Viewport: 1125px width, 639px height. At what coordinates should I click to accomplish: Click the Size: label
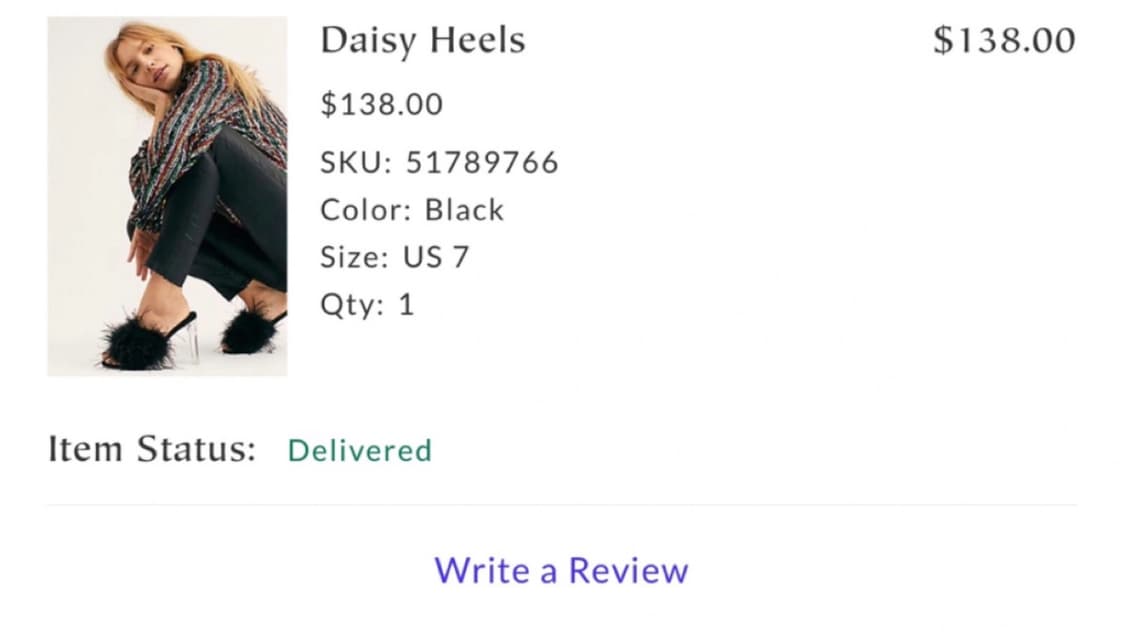[x=354, y=257]
